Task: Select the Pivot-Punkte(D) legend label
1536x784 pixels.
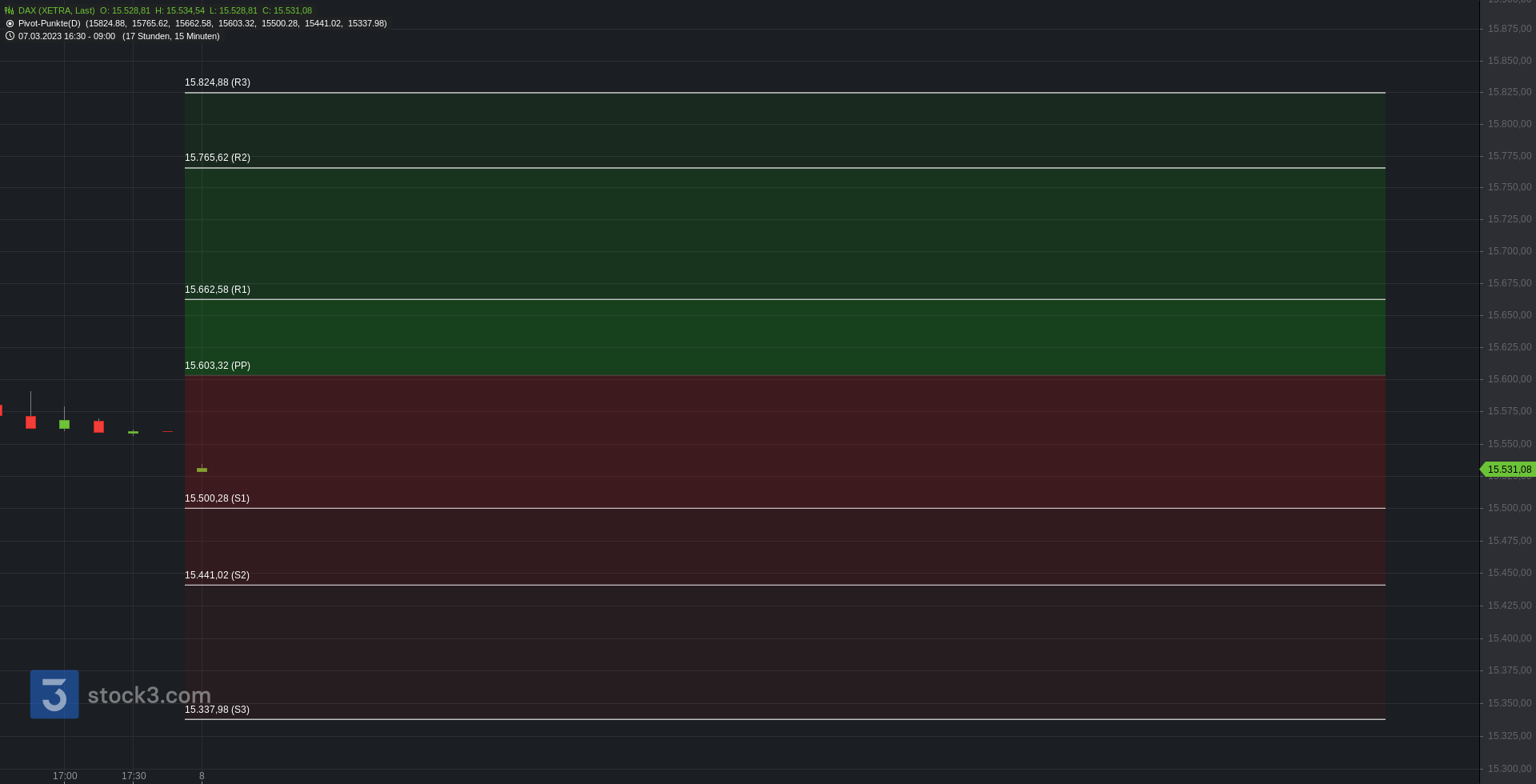Action: click(50, 23)
